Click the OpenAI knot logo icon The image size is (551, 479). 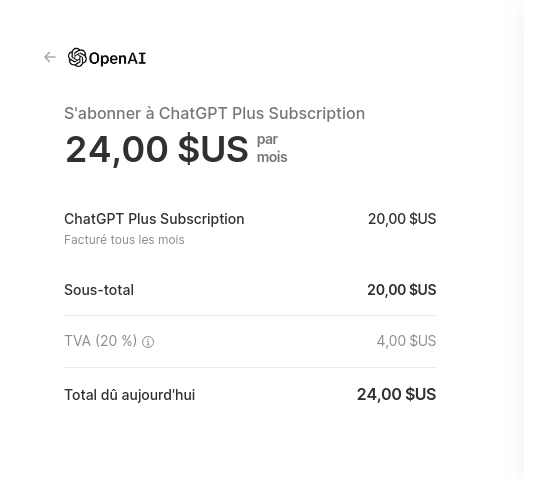[x=77, y=57]
